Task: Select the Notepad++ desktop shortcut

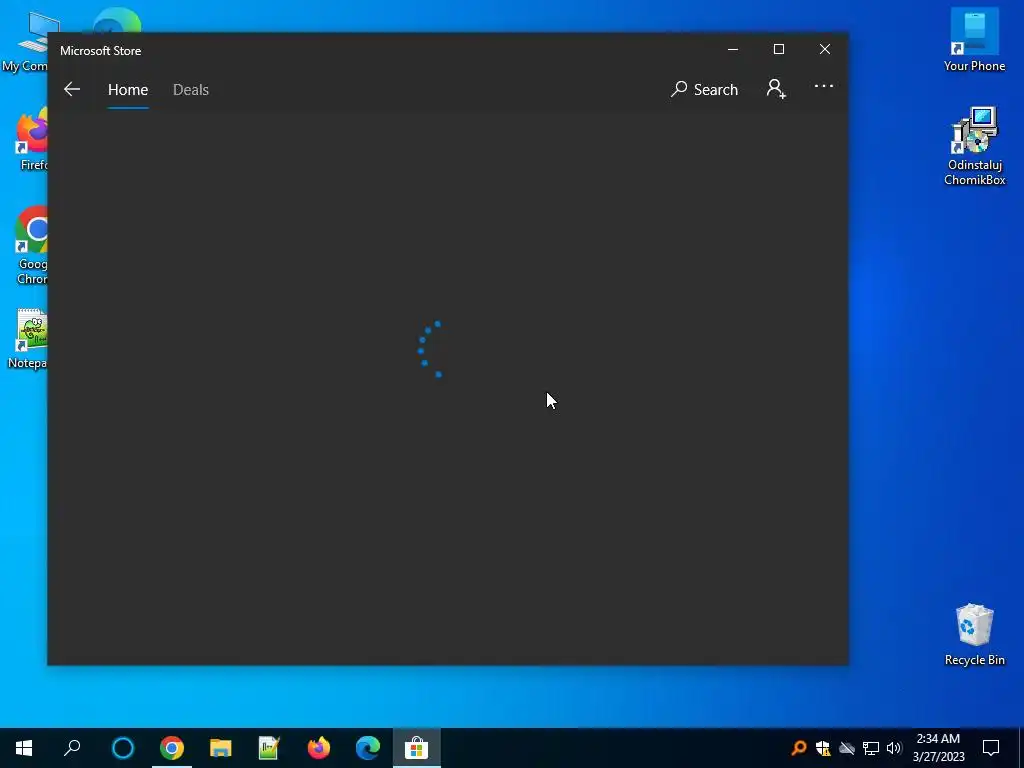Action: pyautogui.click(x=29, y=338)
